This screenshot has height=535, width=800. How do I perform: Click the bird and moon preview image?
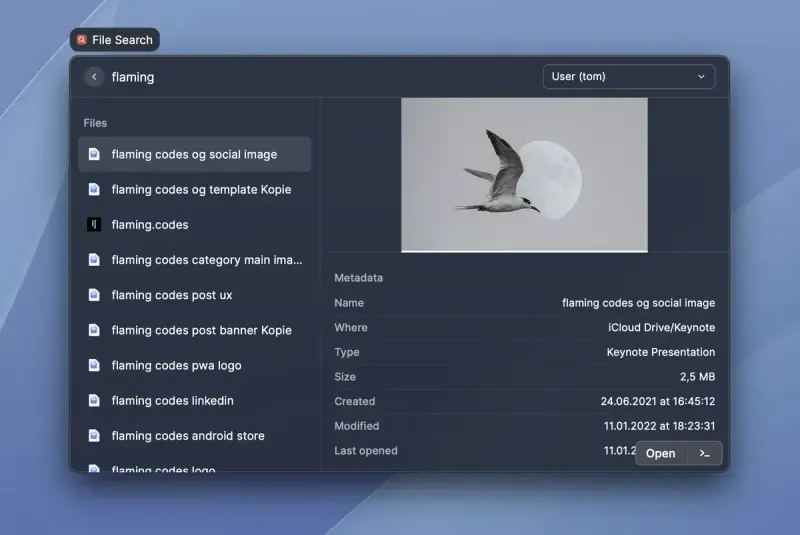(524, 175)
